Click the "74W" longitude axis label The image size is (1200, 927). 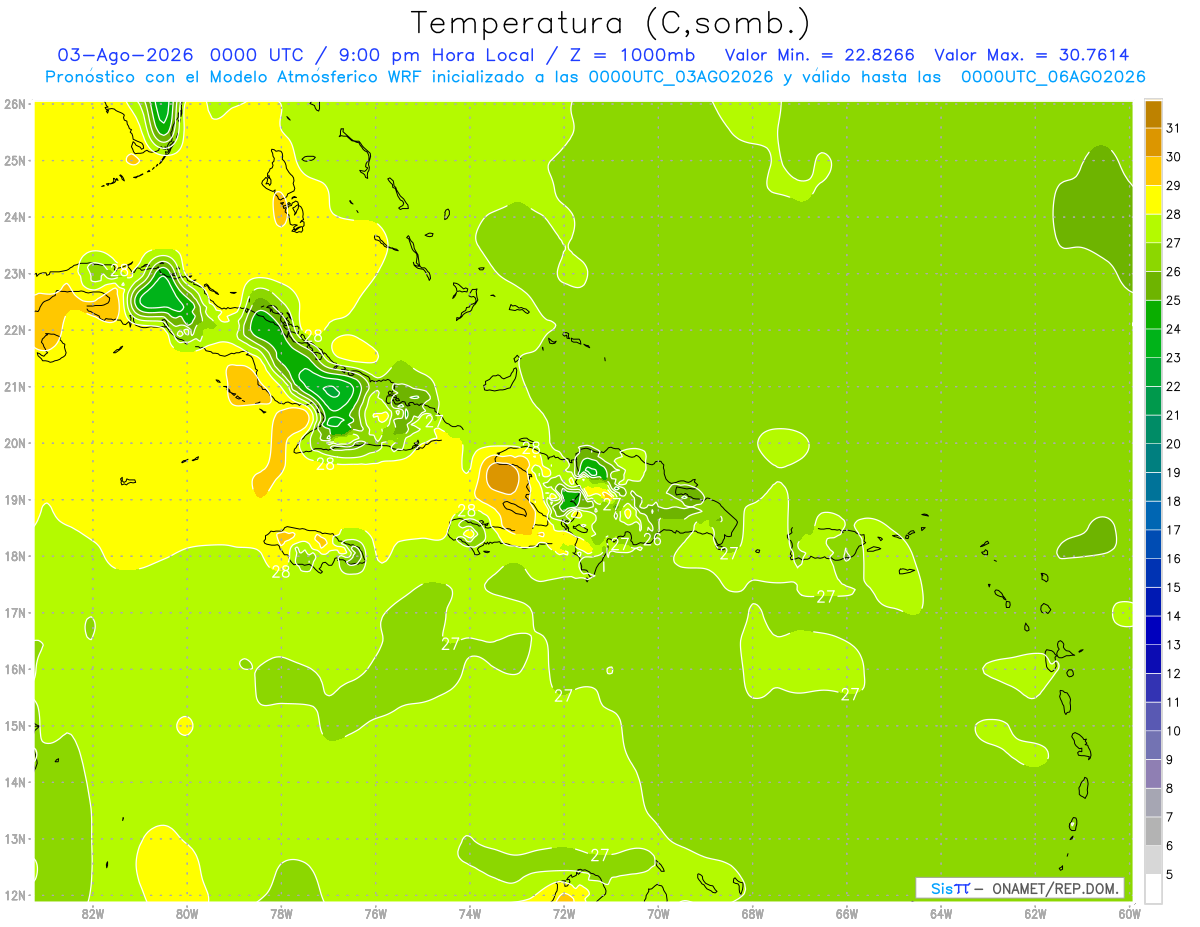tap(470, 913)
